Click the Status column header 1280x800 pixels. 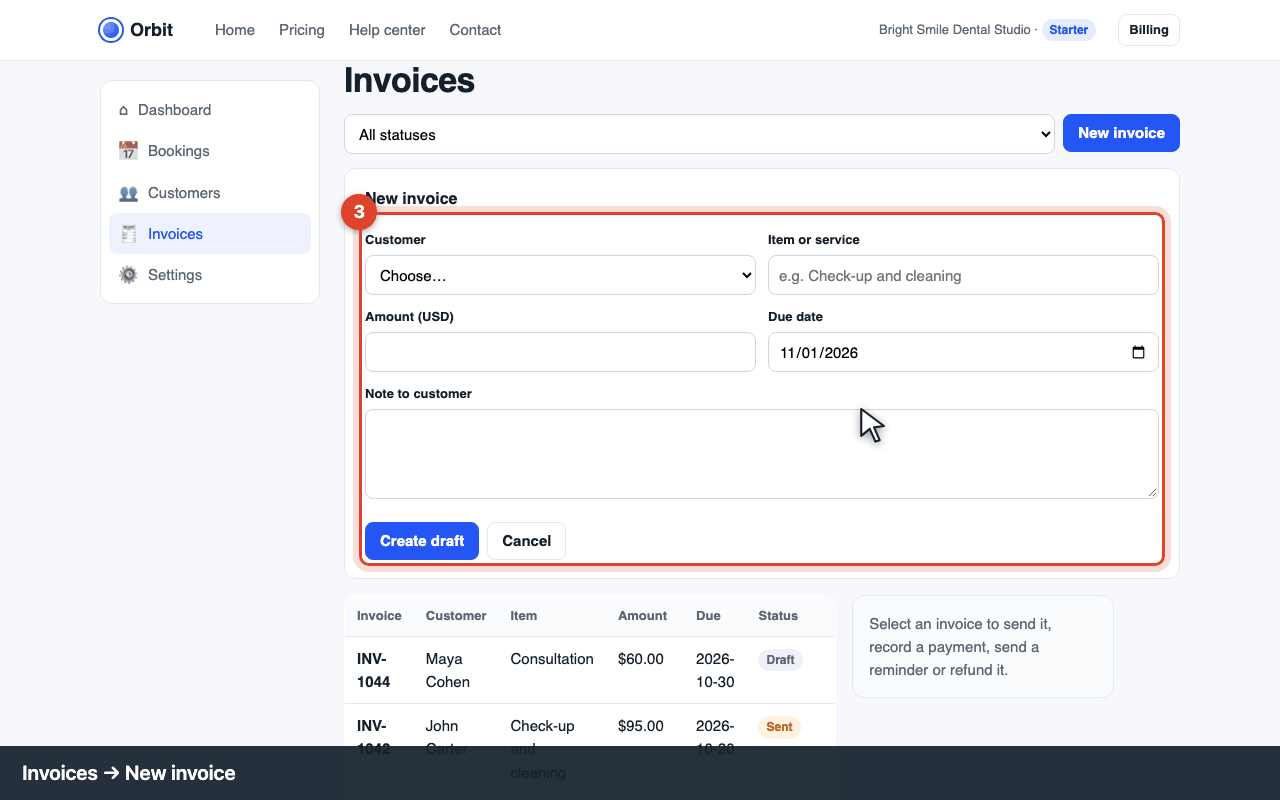[x=778, y=616]
